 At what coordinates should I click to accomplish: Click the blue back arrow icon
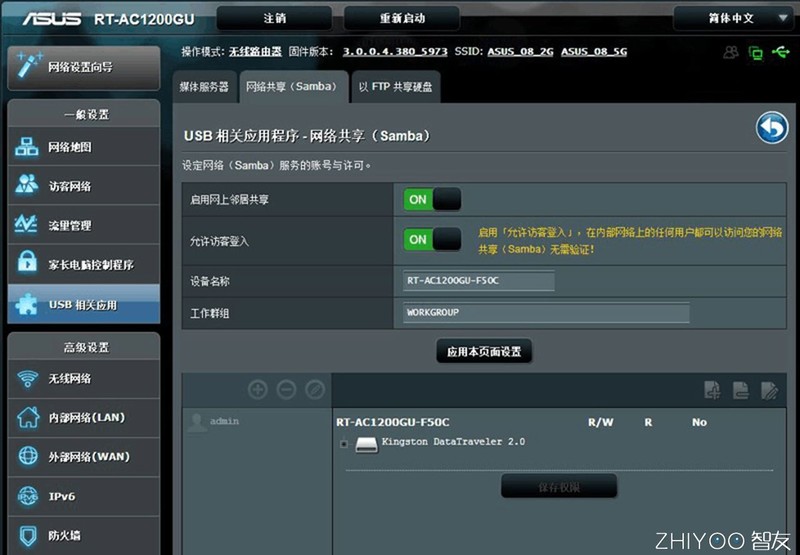coord(772,128)
